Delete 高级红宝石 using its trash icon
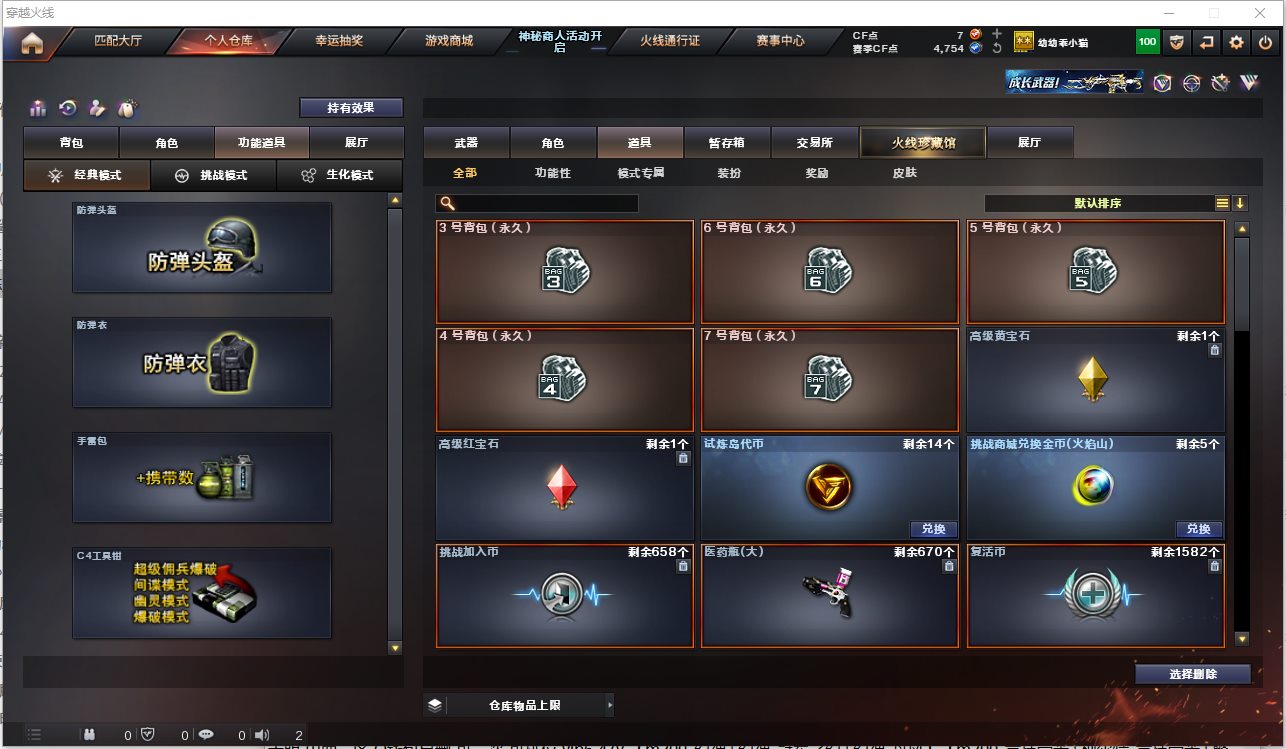Image resolution: width=1286 pixels, height=749 pixels. coord(683,458)
